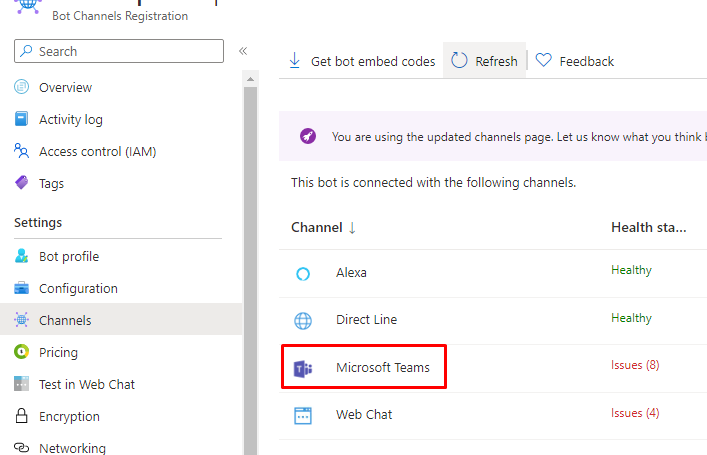Open Networking settings
This screenshot has width=707, height=455.
coord(73,448)
